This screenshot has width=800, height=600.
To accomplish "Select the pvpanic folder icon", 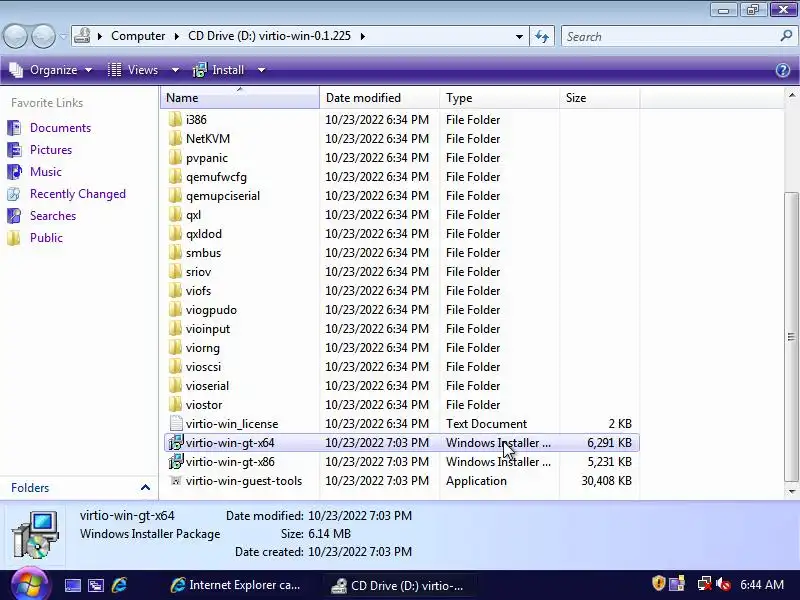I will click(x=175, y=158).
